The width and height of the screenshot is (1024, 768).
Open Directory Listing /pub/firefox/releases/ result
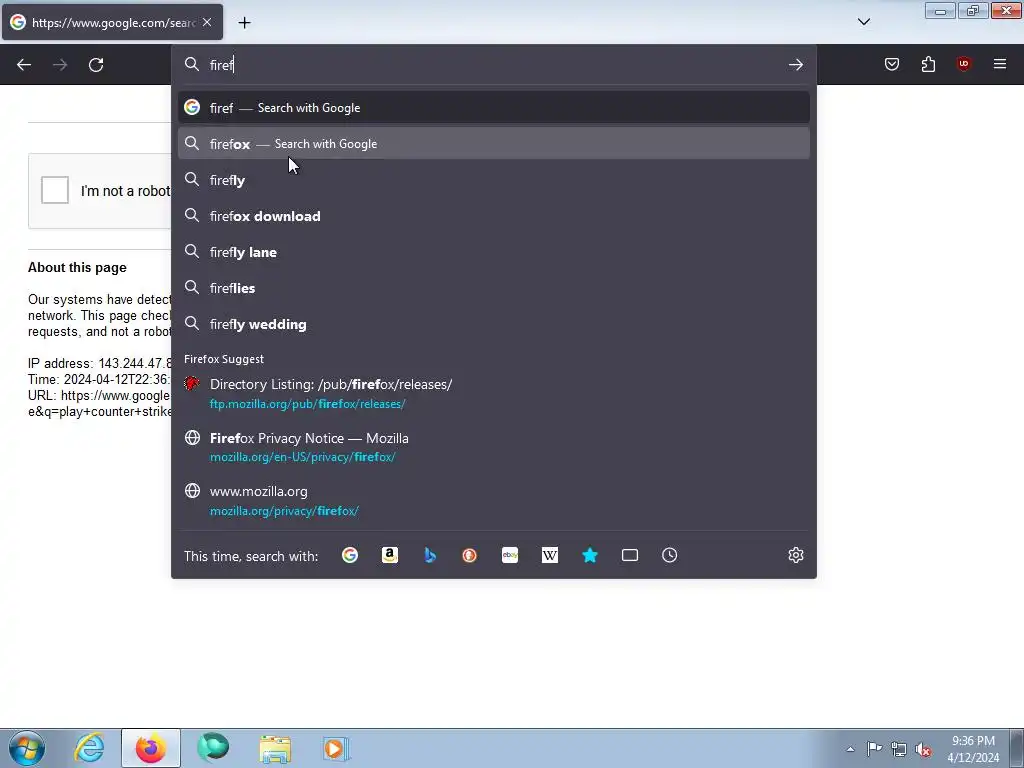tap(494, 394)
